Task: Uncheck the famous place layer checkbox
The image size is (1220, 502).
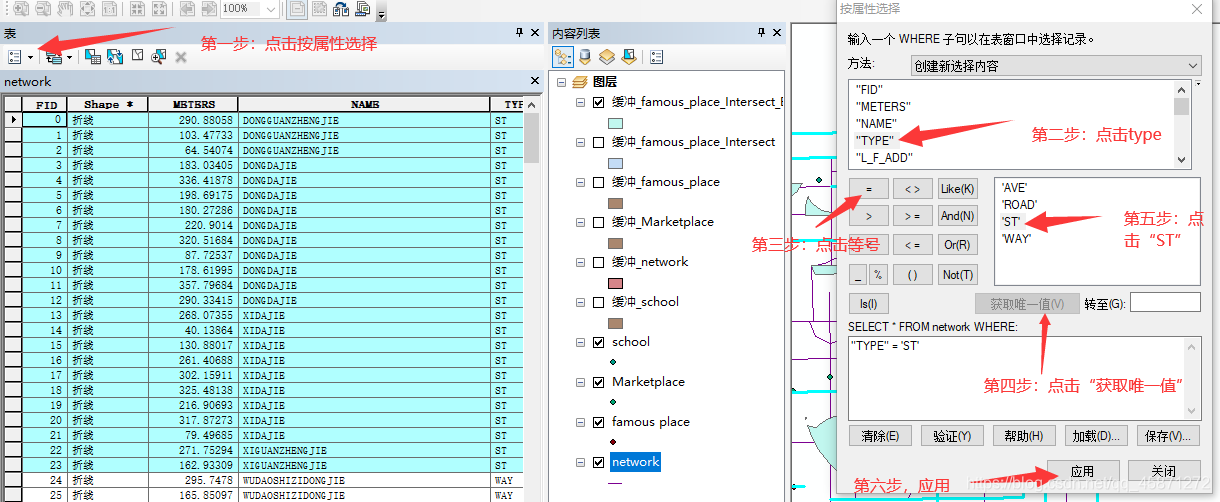Action: tap(599, 422)
